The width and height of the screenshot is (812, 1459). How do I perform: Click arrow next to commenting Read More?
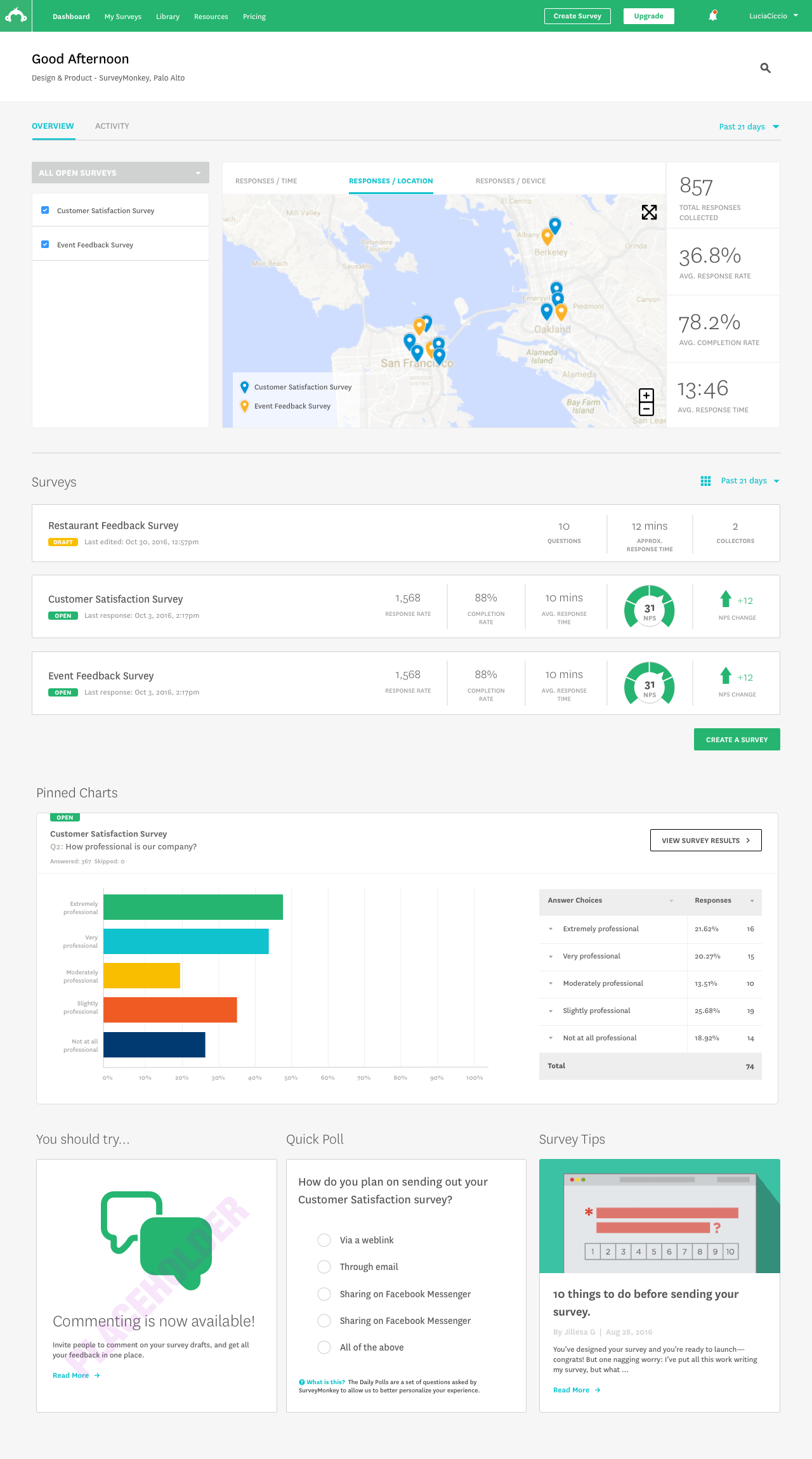[x=97, y=1375]
